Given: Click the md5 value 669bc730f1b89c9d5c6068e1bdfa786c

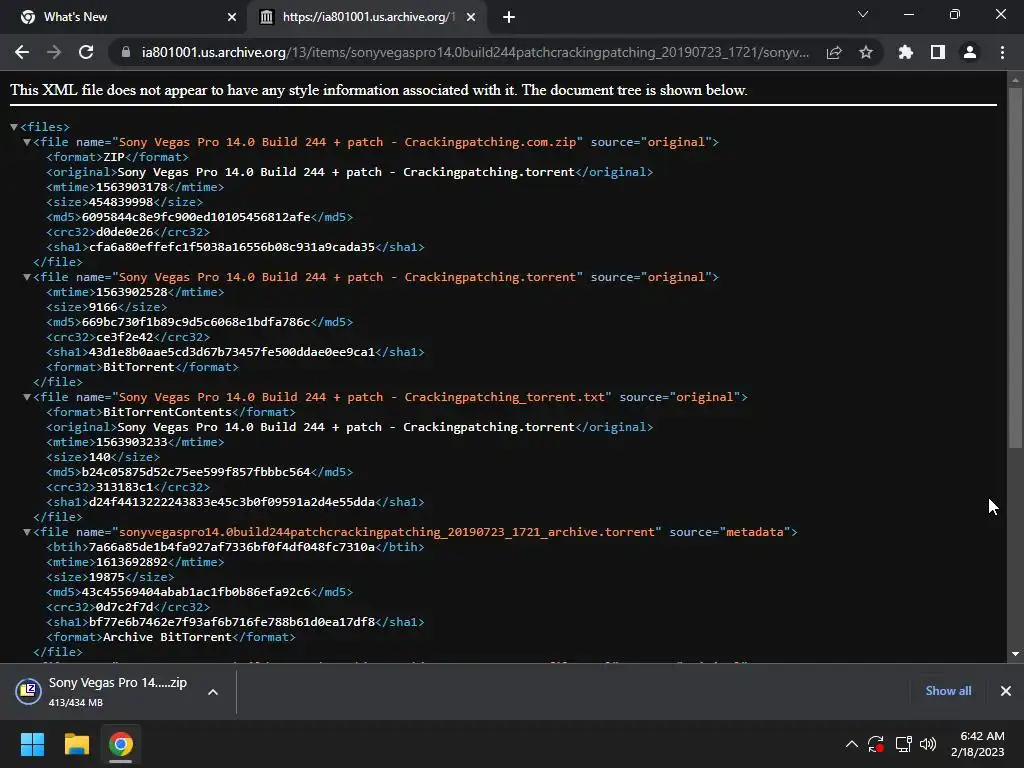Looking at the screenshot, I should (x=196, y=322).
